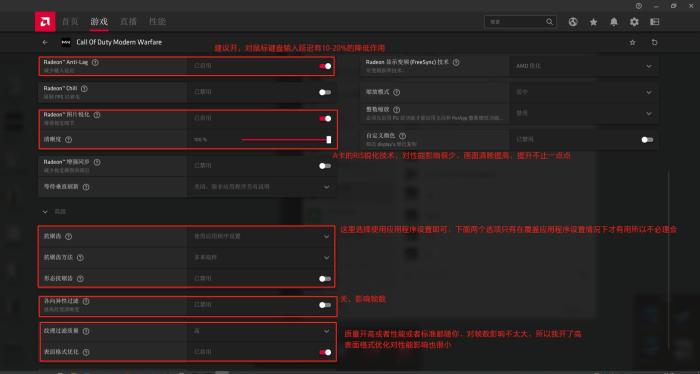Click the magnifier icon in the search box

coord(549,21)
